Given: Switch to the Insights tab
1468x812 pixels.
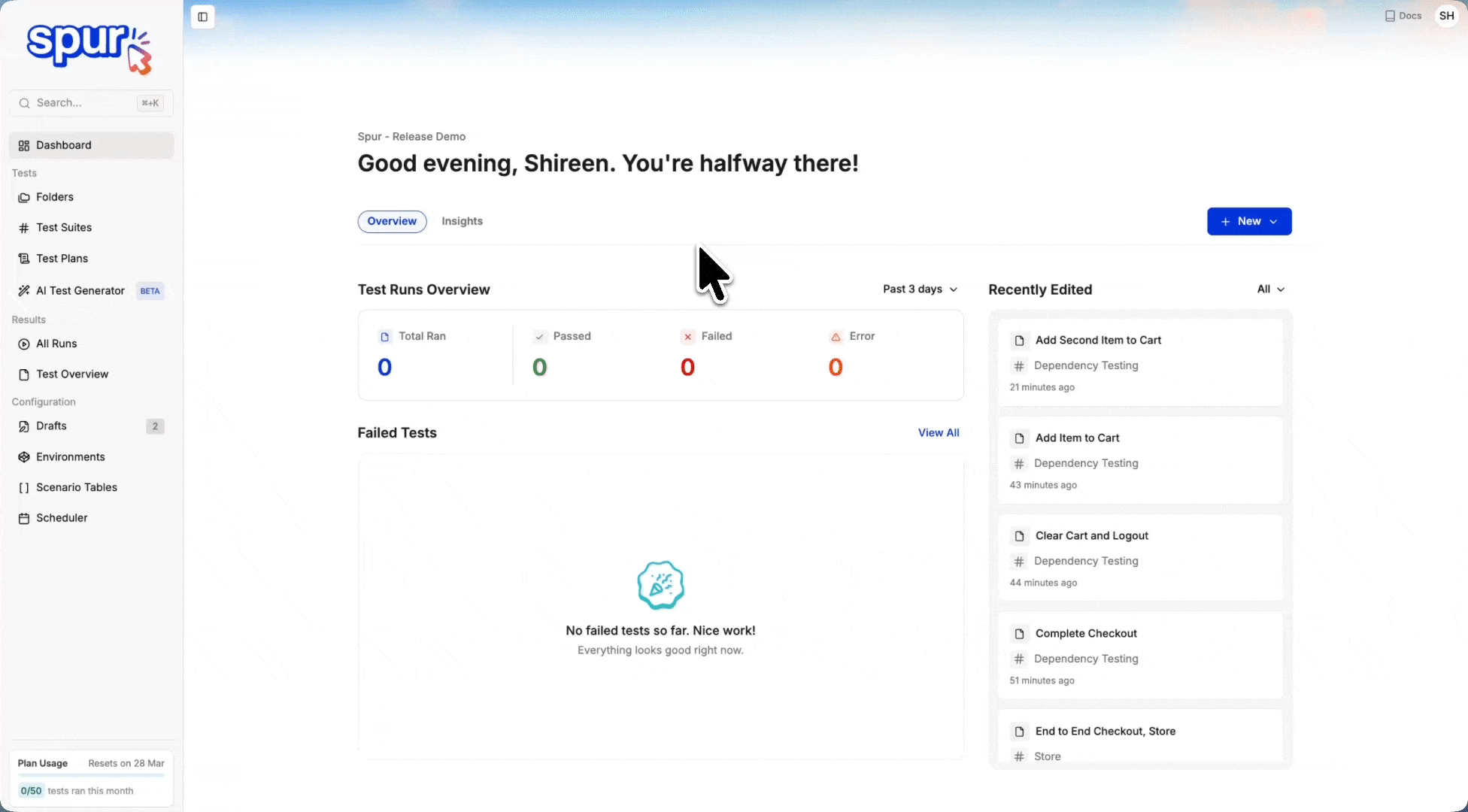Looking at the screenshot, I should tap(462, 221).
